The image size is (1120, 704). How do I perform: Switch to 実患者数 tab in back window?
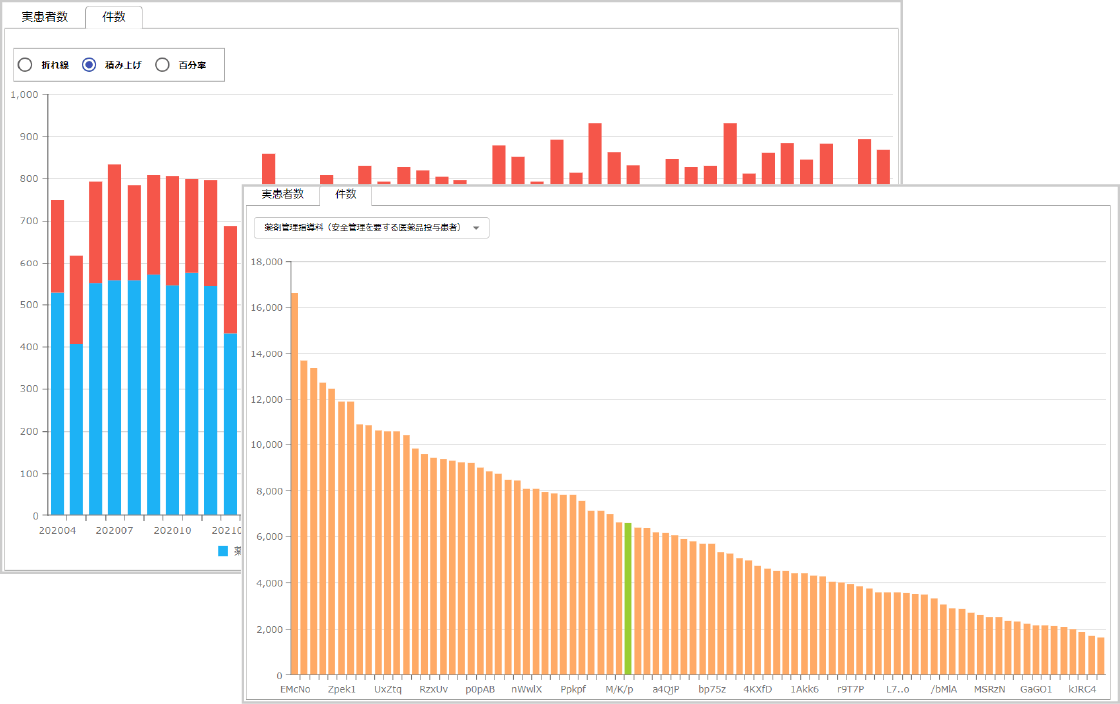coord(44,17)
